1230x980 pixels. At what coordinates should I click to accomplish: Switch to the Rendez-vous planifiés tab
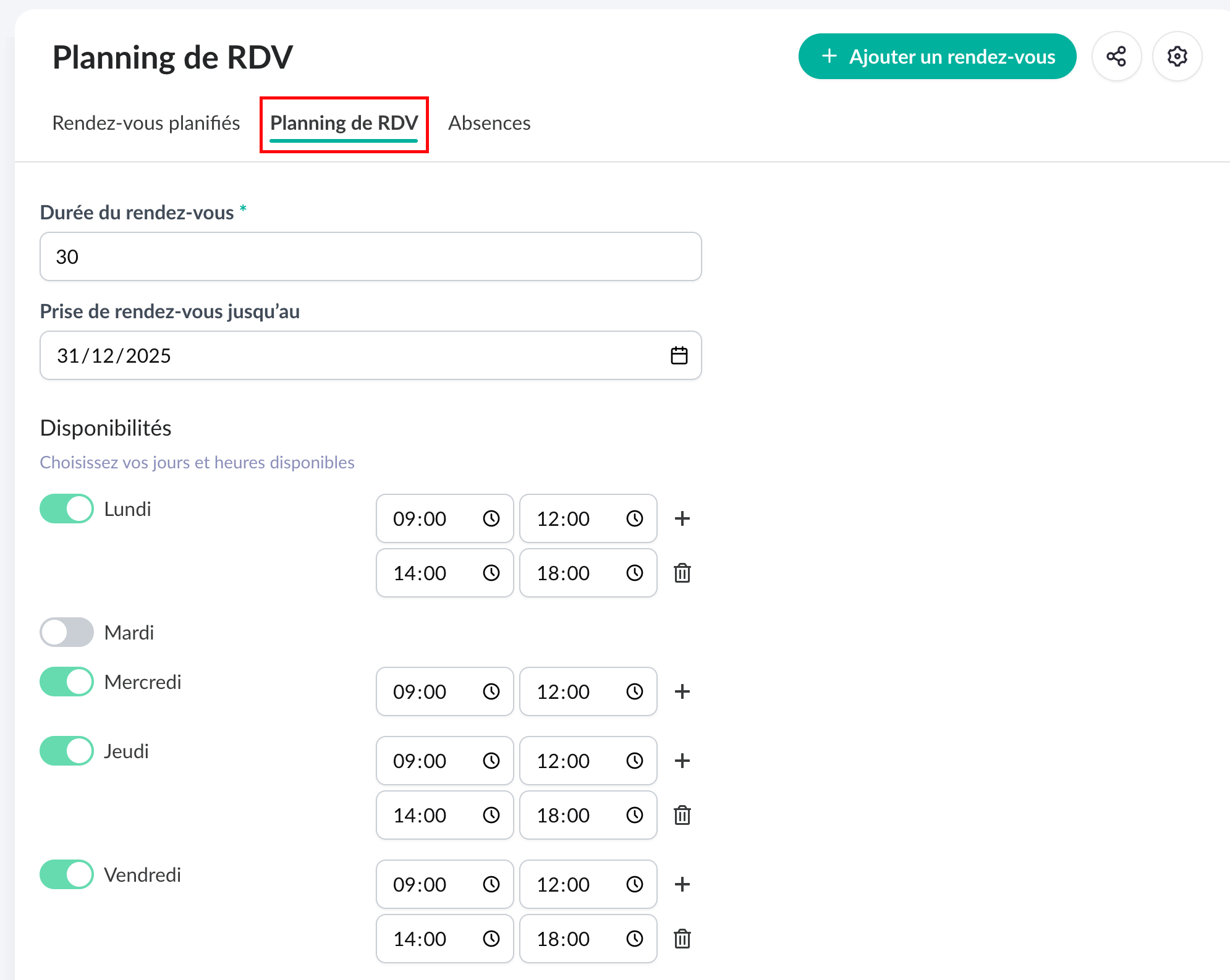click(146, 123)
